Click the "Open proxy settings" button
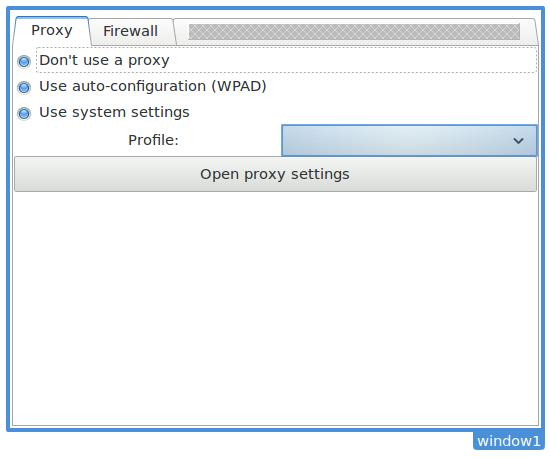Viewport: 550px width, 458px height. 275,174
